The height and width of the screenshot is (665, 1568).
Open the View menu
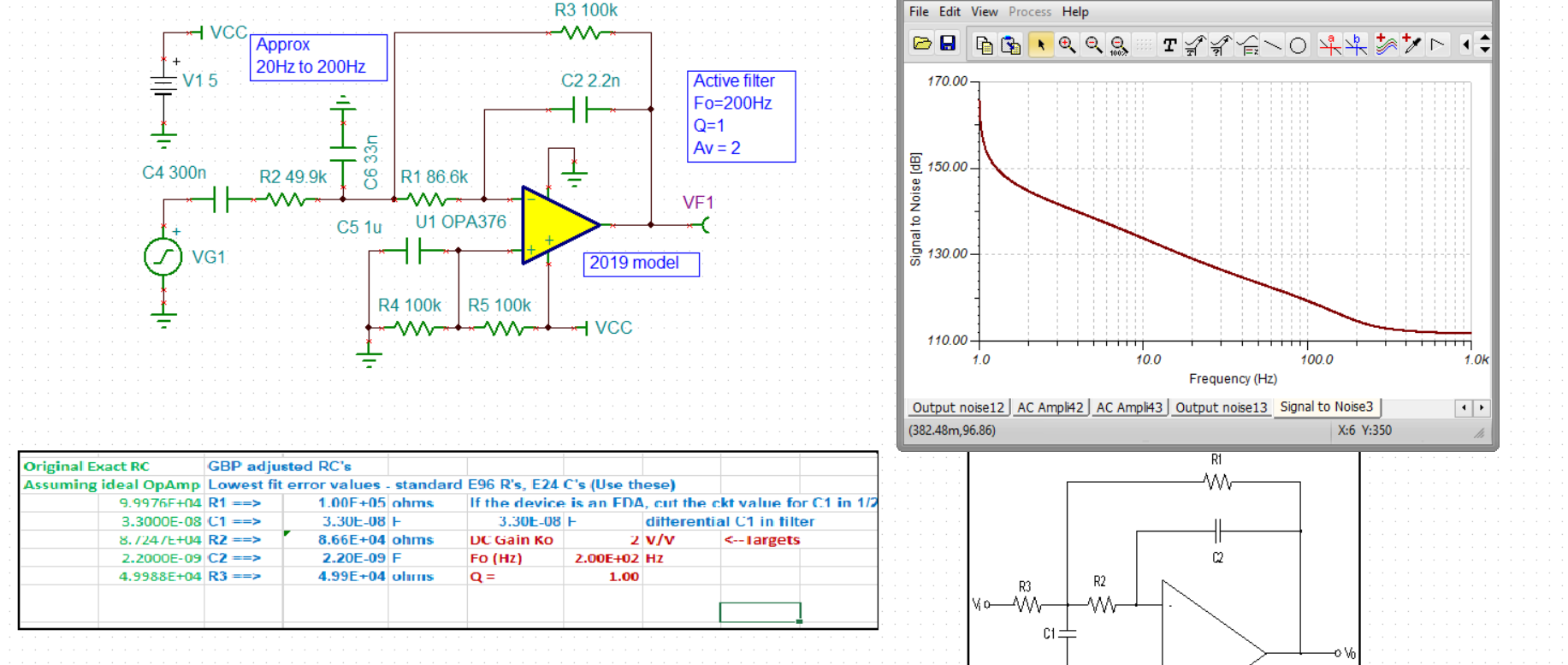[x=984, y=12]
